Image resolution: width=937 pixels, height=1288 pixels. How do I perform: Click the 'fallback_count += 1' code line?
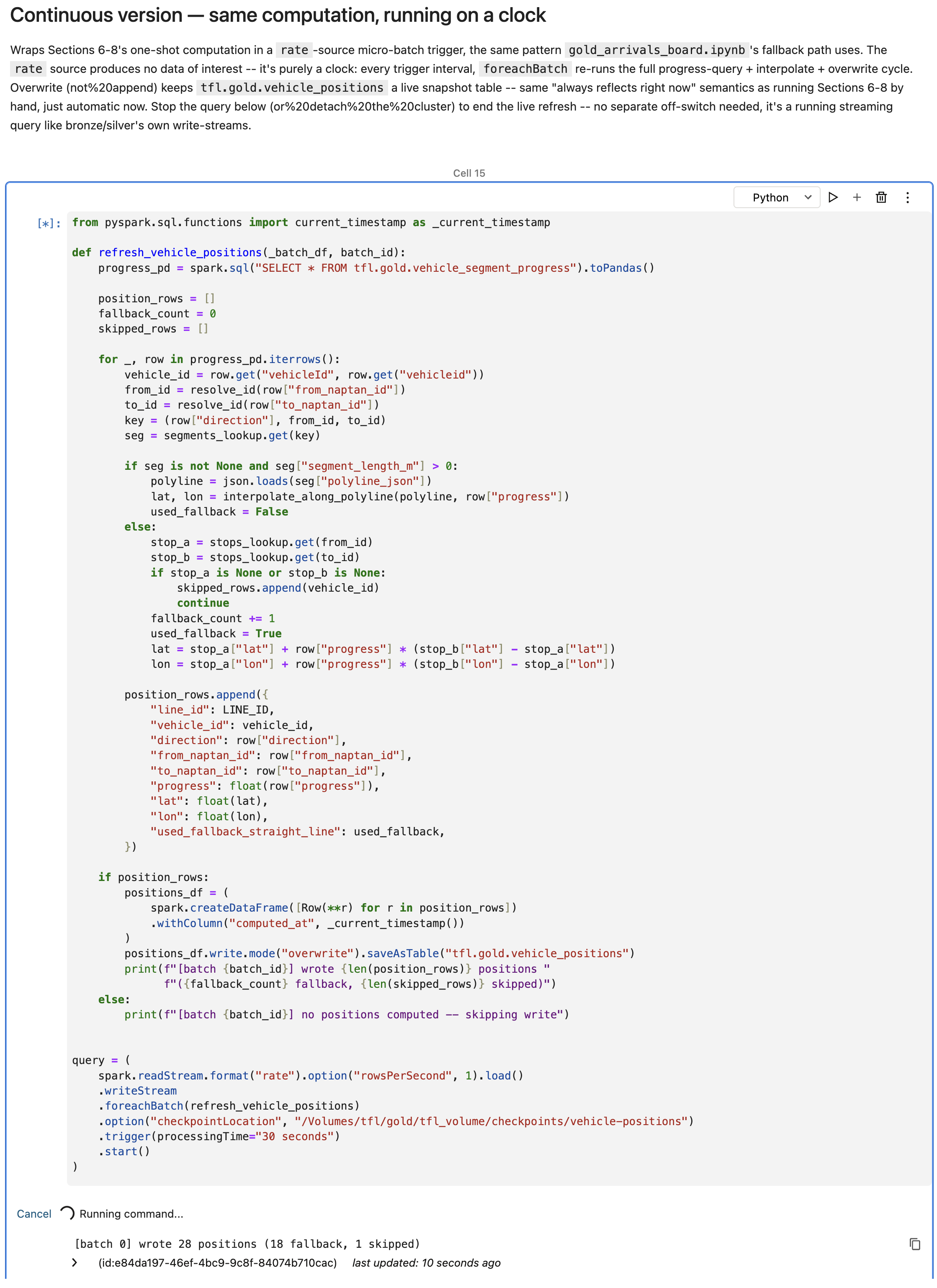(213, 618)
